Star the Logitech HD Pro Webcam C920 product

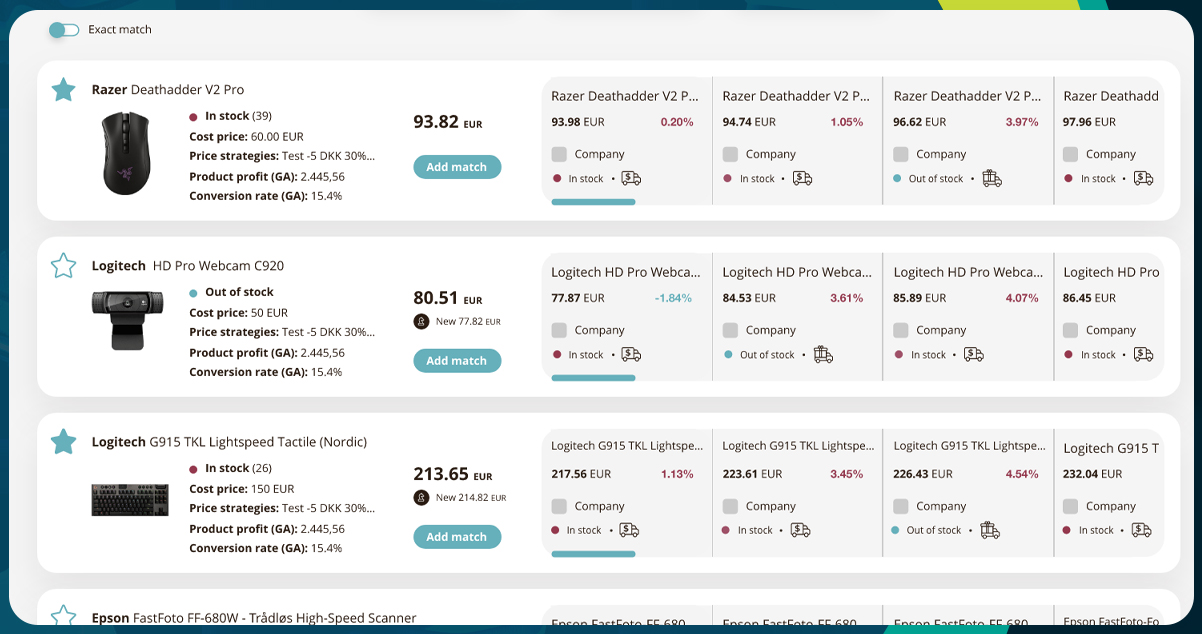(x=63, y=266)
